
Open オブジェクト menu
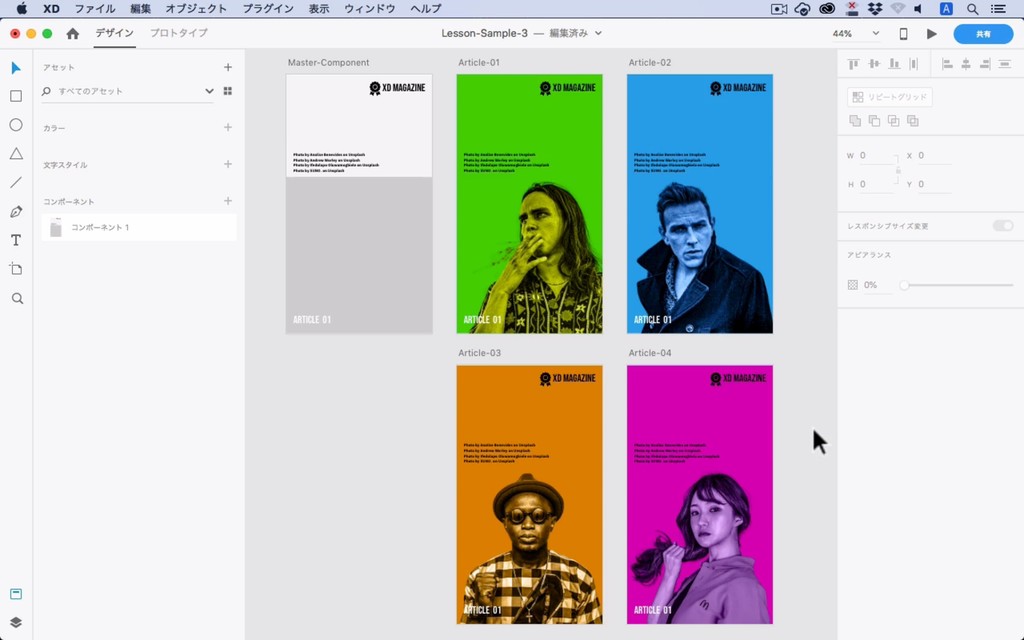[196, 8]
